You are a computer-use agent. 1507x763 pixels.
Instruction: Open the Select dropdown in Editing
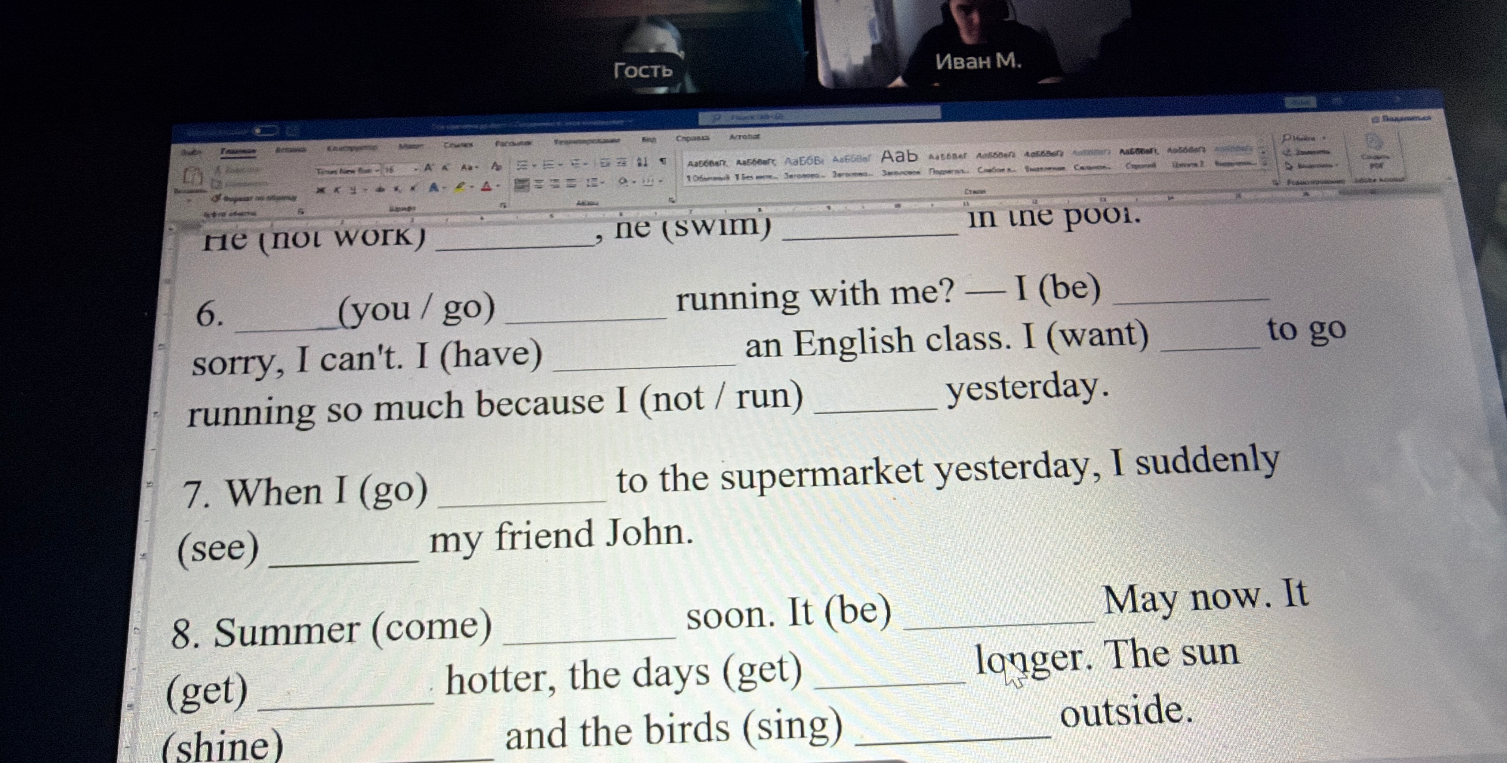point(1311,166)
